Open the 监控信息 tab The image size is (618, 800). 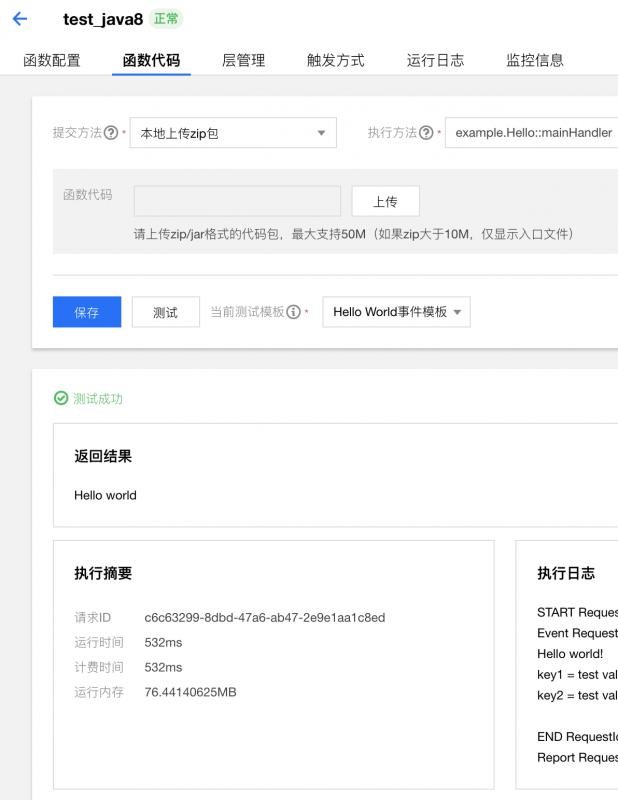[x=535, y=60]
